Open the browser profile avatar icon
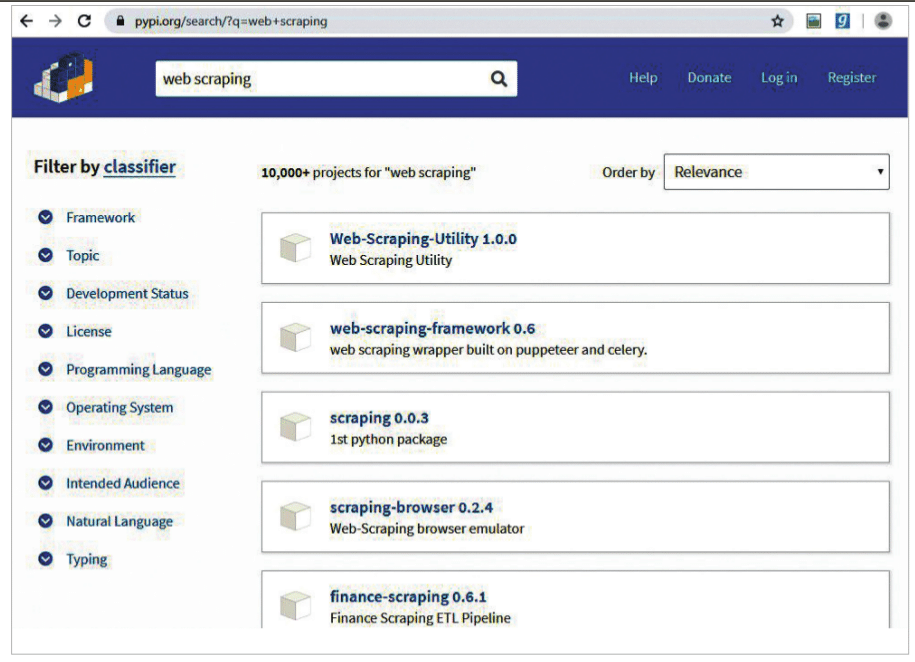Image resolution: width=915 pixels, height=662 pixels. (882, 20)
